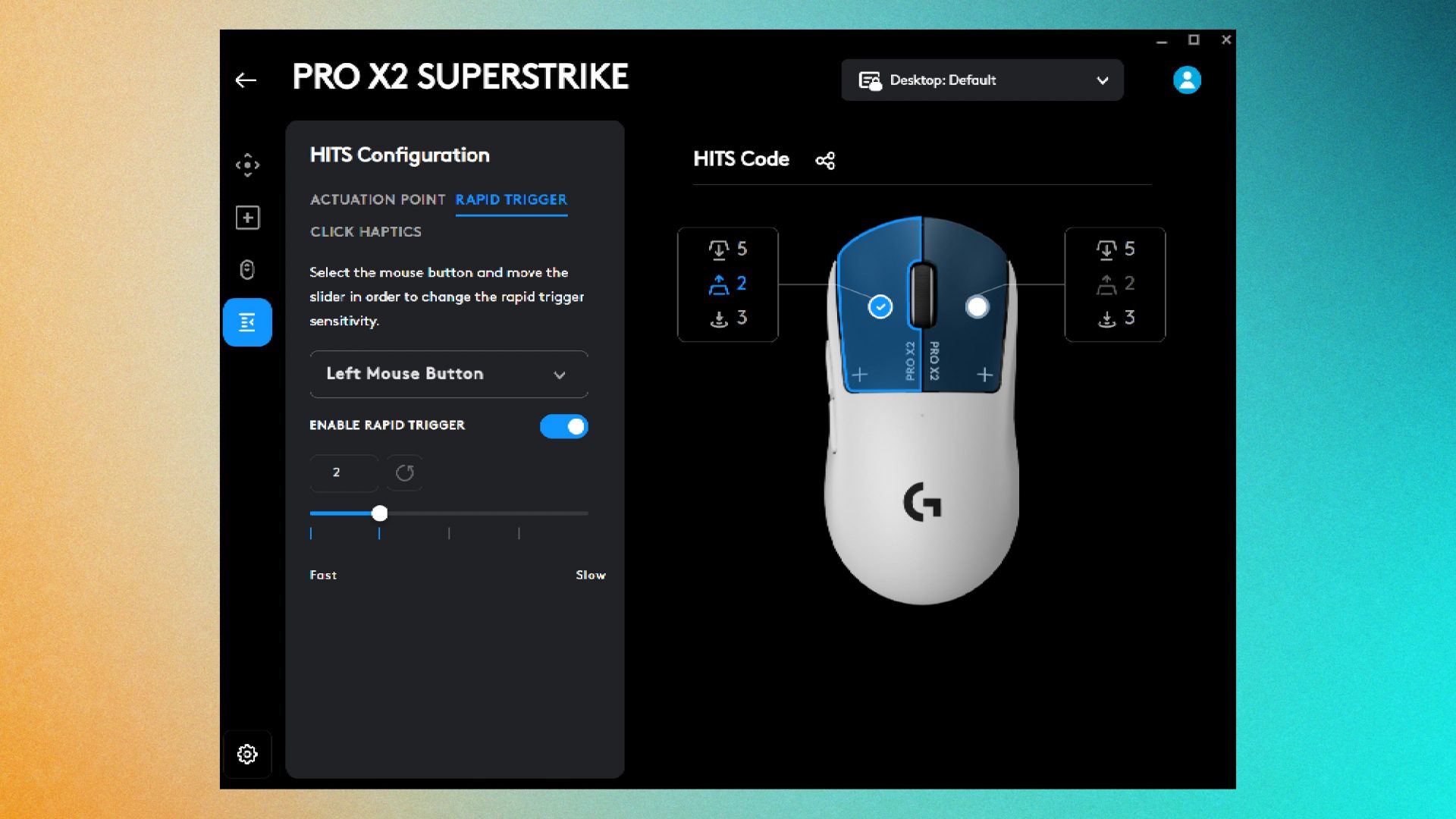Click the Rapid Trigger tab label
Viewport: 1456px width, 819px height.
coord(510,199)
